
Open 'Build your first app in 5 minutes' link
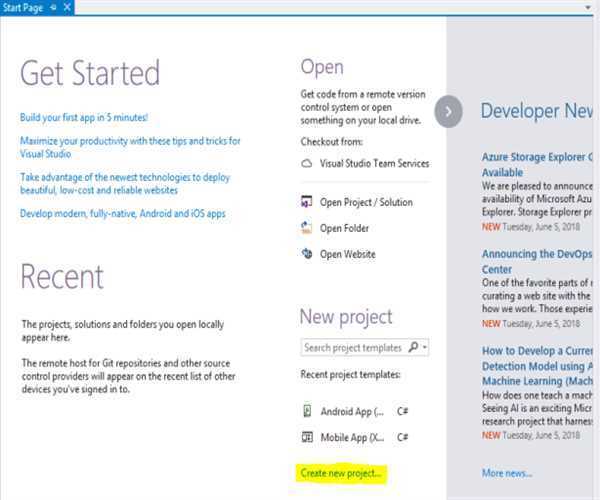coord(84,117)
